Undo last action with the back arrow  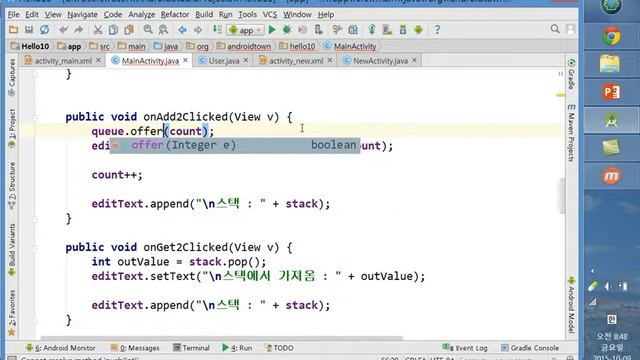point(63,30)
